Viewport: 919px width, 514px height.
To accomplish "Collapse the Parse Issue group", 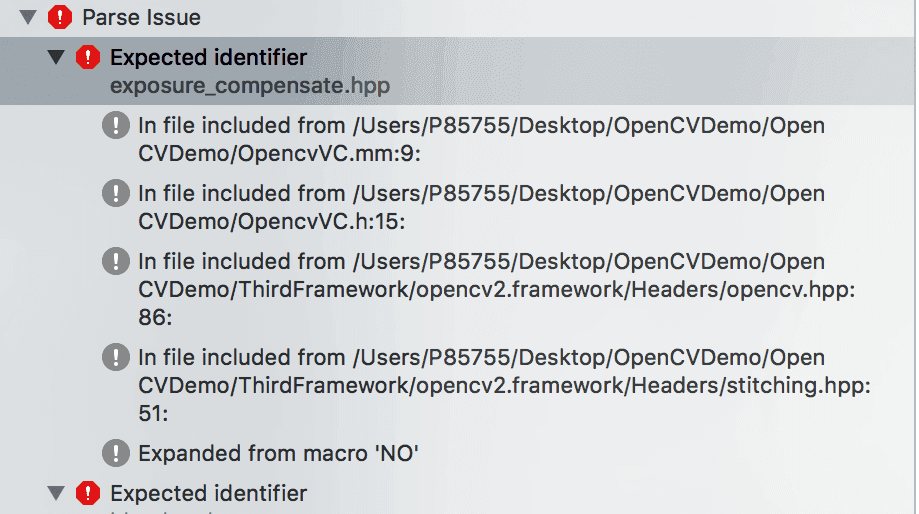I will click(28, 17).
